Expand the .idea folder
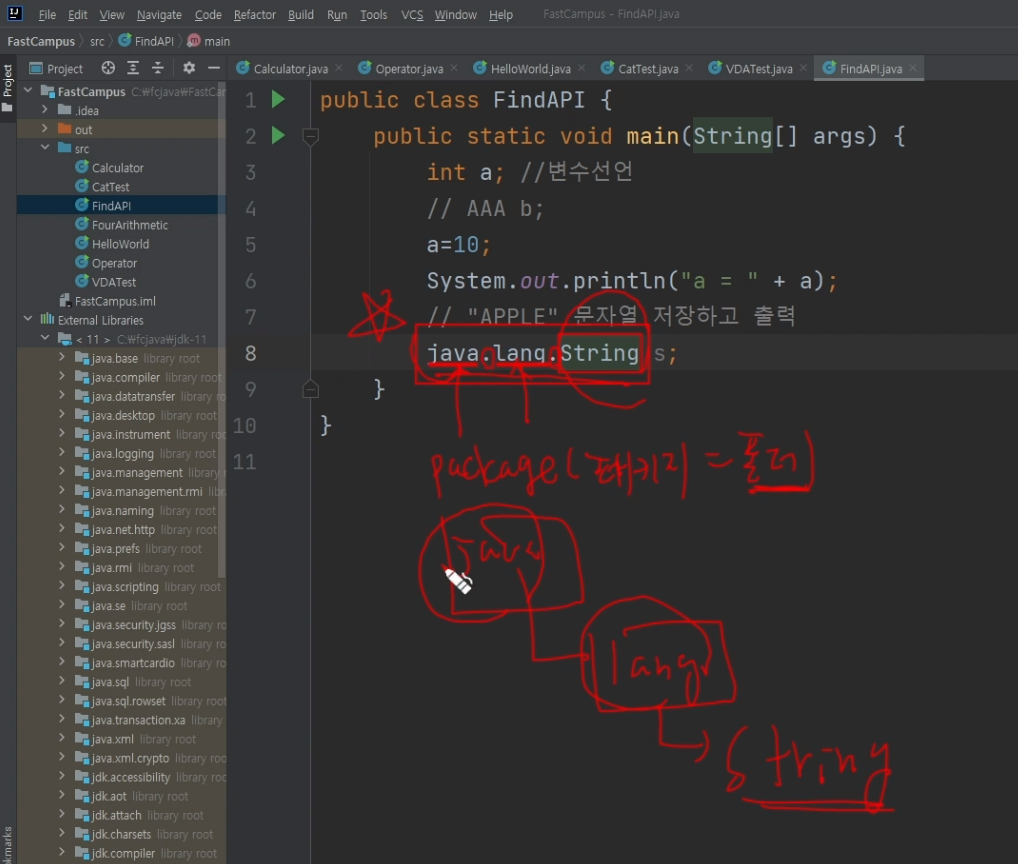Viewport: 1018px width, 864px height. (45, 110)
